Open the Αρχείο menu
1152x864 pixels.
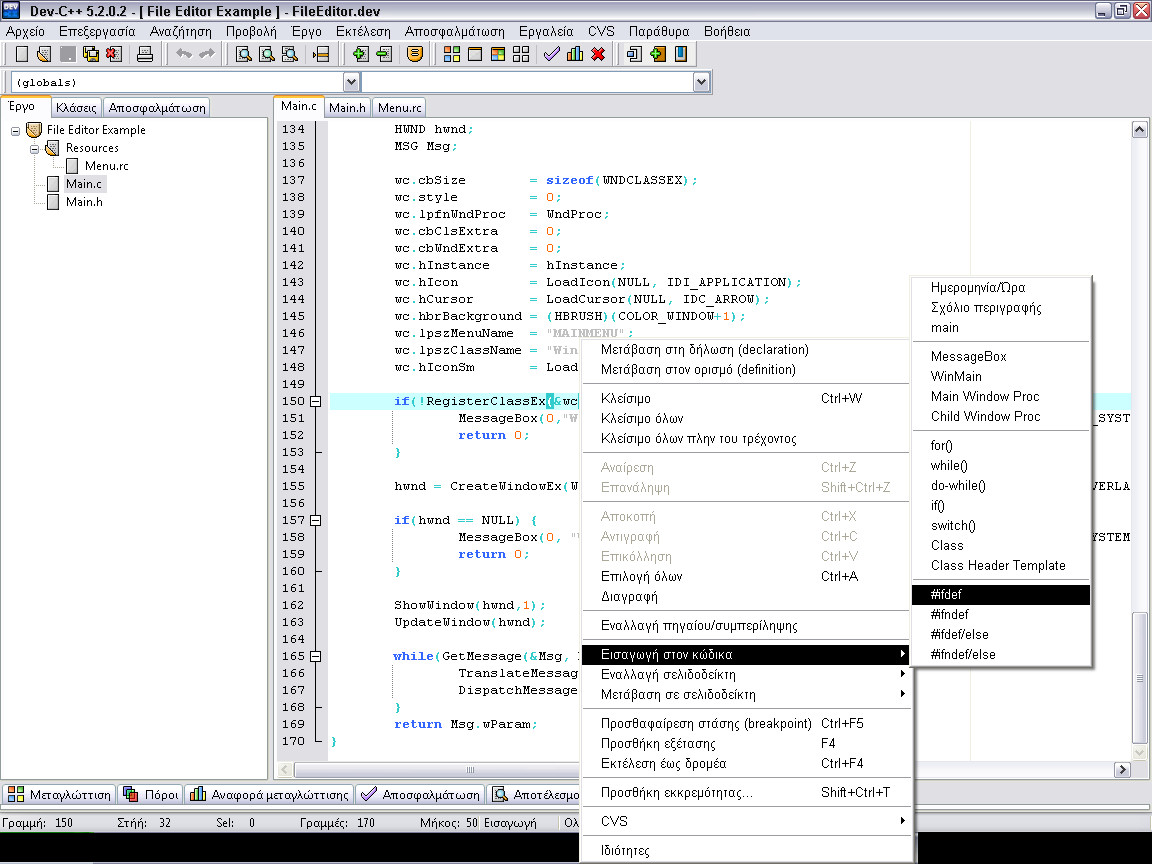point(25,32)
